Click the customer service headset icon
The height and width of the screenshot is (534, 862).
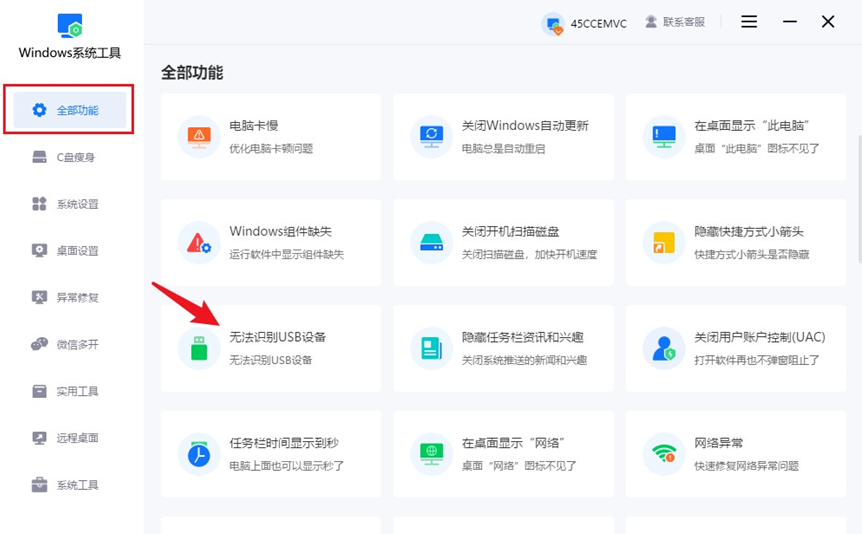[651, 22]
